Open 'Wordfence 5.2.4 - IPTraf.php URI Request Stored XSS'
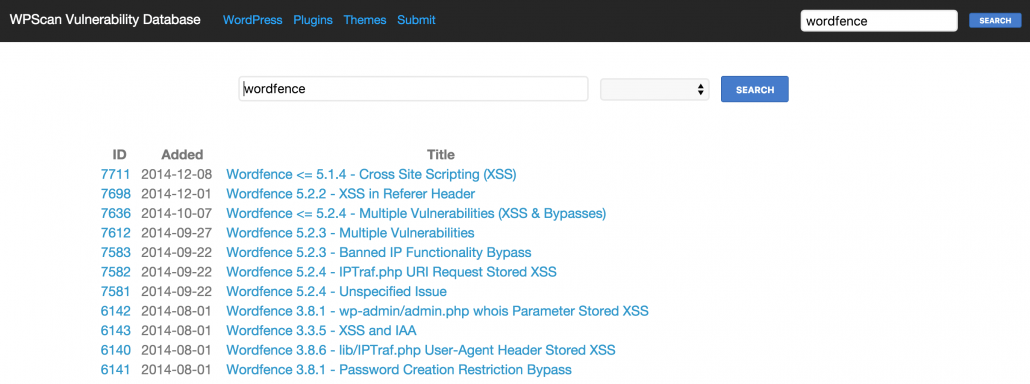This screenshot has width=1030, height=384. click(x=392, y=272)
